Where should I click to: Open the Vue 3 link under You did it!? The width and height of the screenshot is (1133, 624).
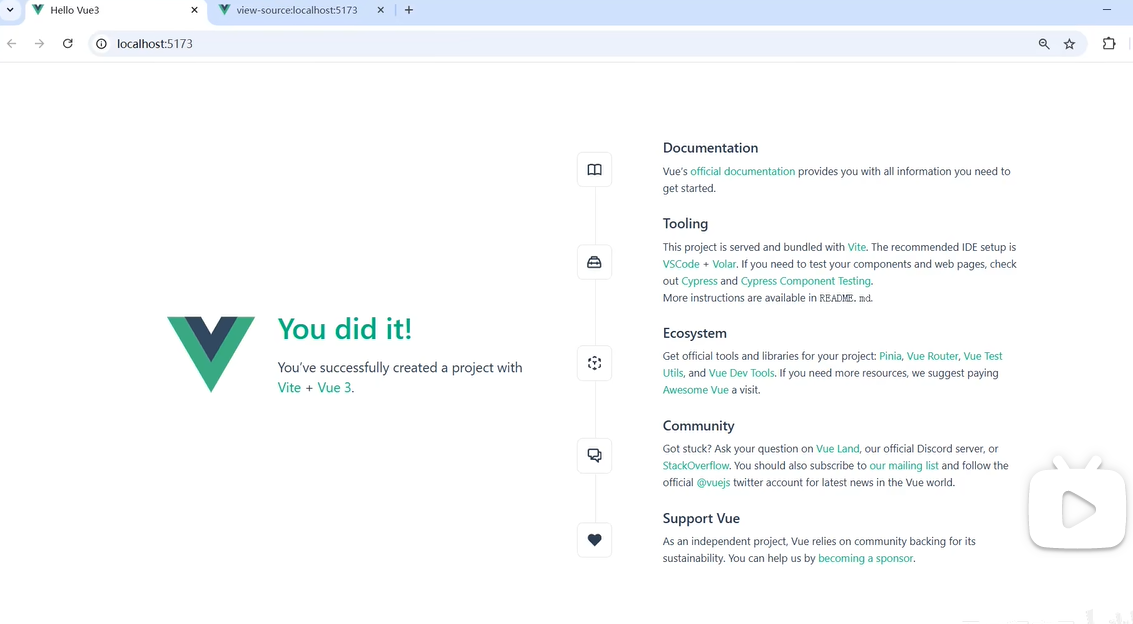point(335,388)
